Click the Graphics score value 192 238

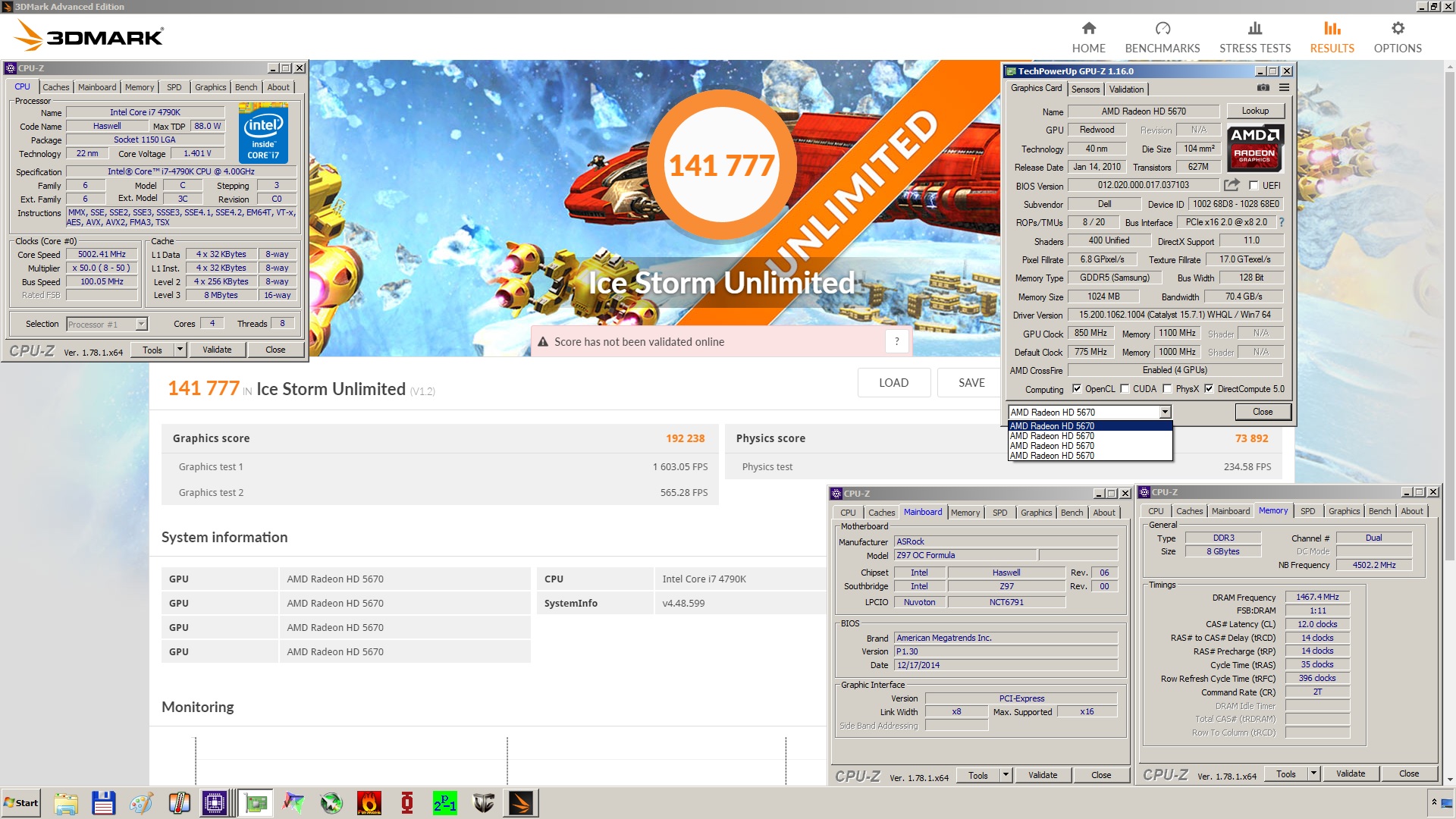coord(685,438)
